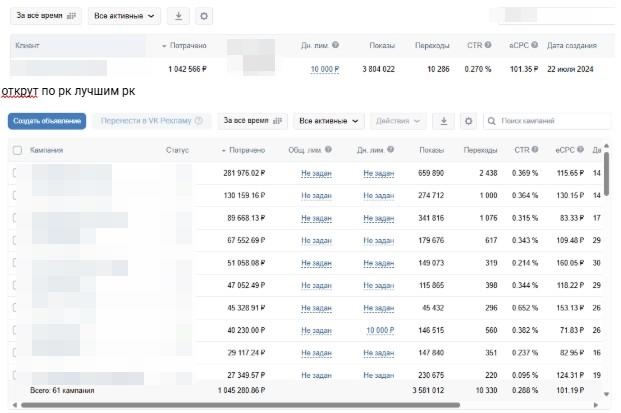Screen dimensions: 621x413
Task: Click the Клиент column header
Action: pos(27,45)
